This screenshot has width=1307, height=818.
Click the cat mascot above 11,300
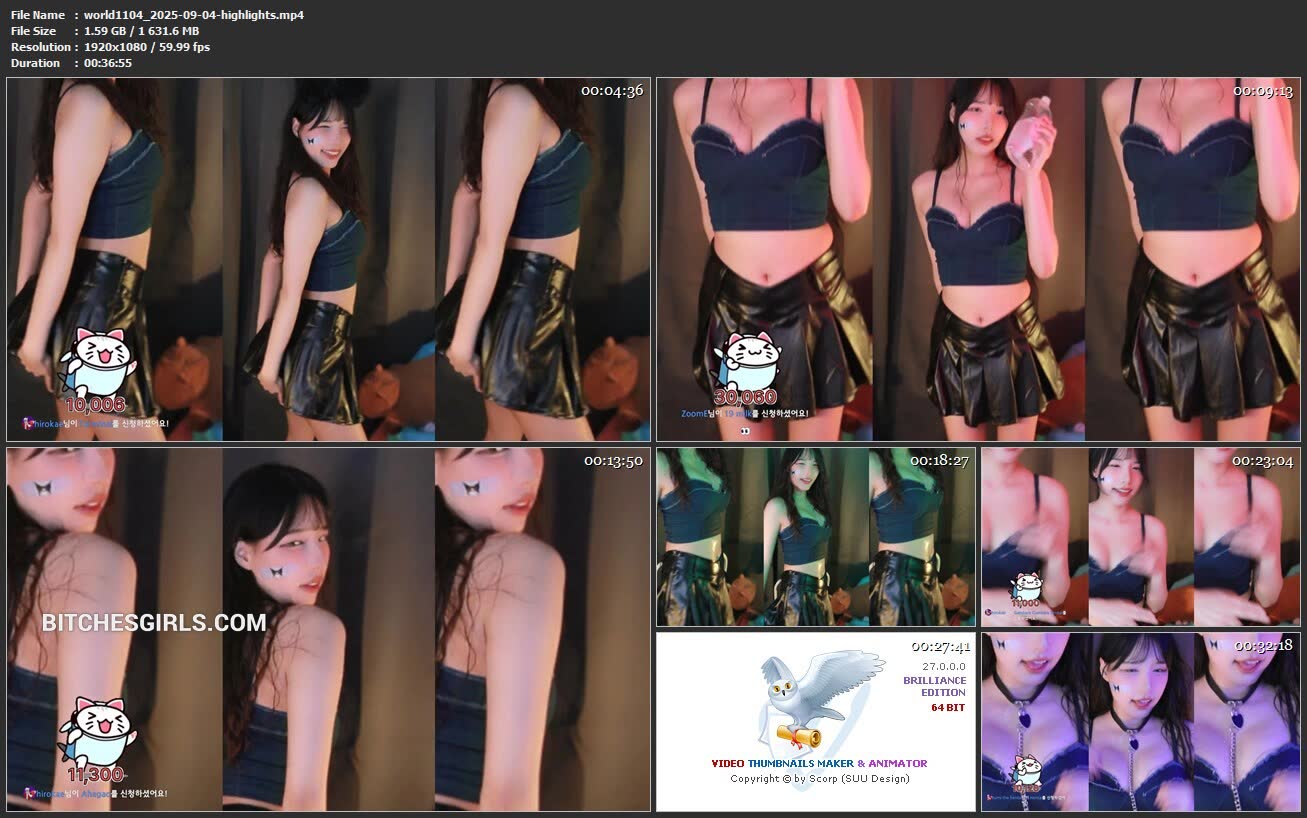97,732
